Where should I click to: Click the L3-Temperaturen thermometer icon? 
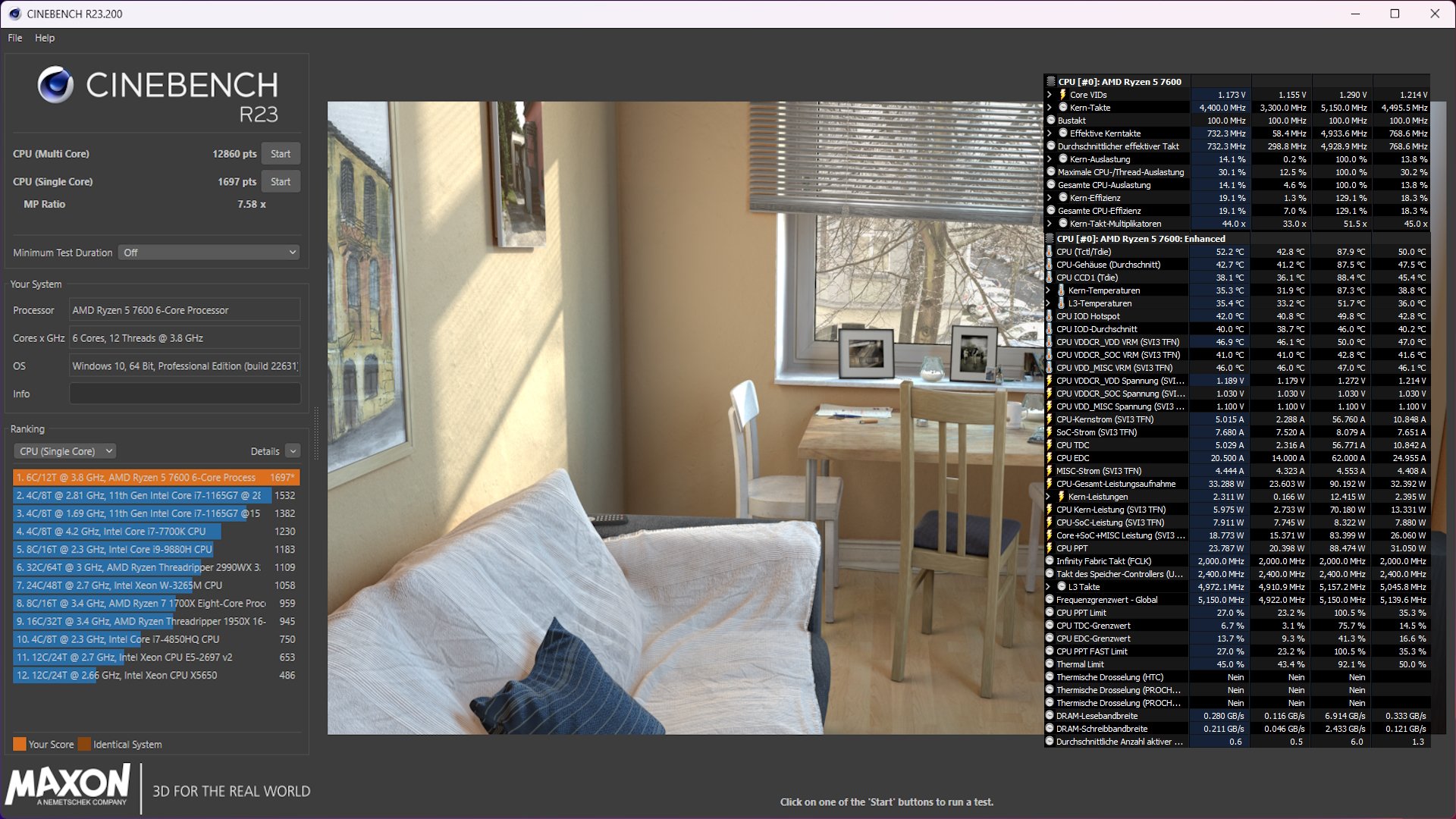[1061, 303]
